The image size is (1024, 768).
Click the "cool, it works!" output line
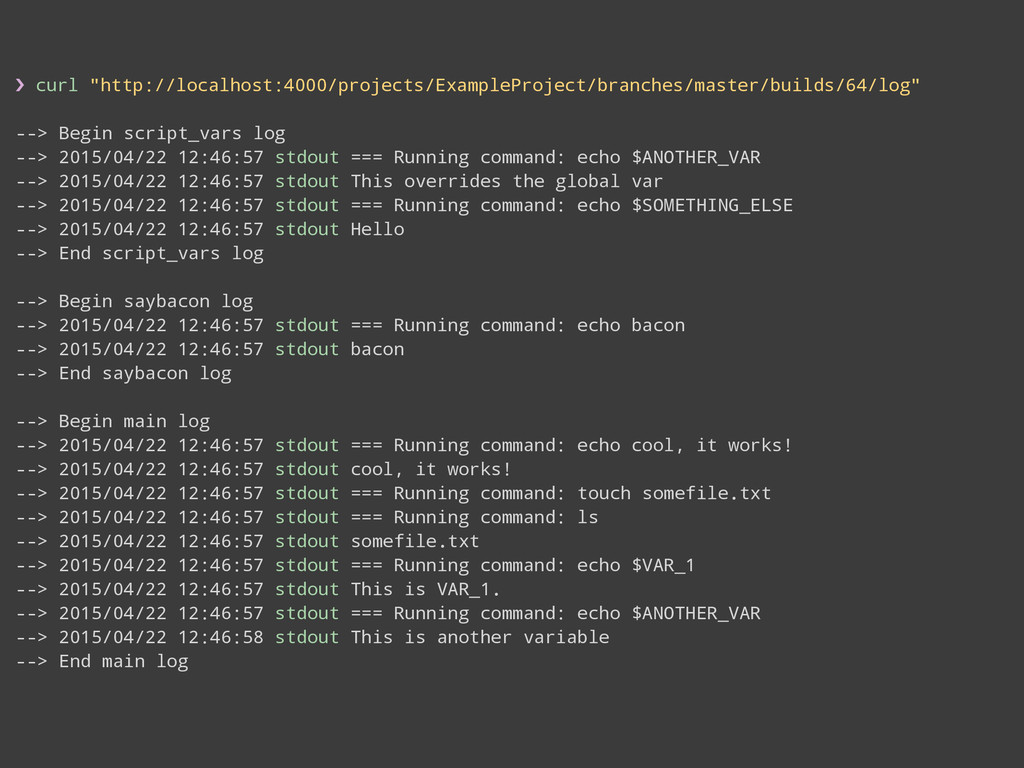[430, 469]
